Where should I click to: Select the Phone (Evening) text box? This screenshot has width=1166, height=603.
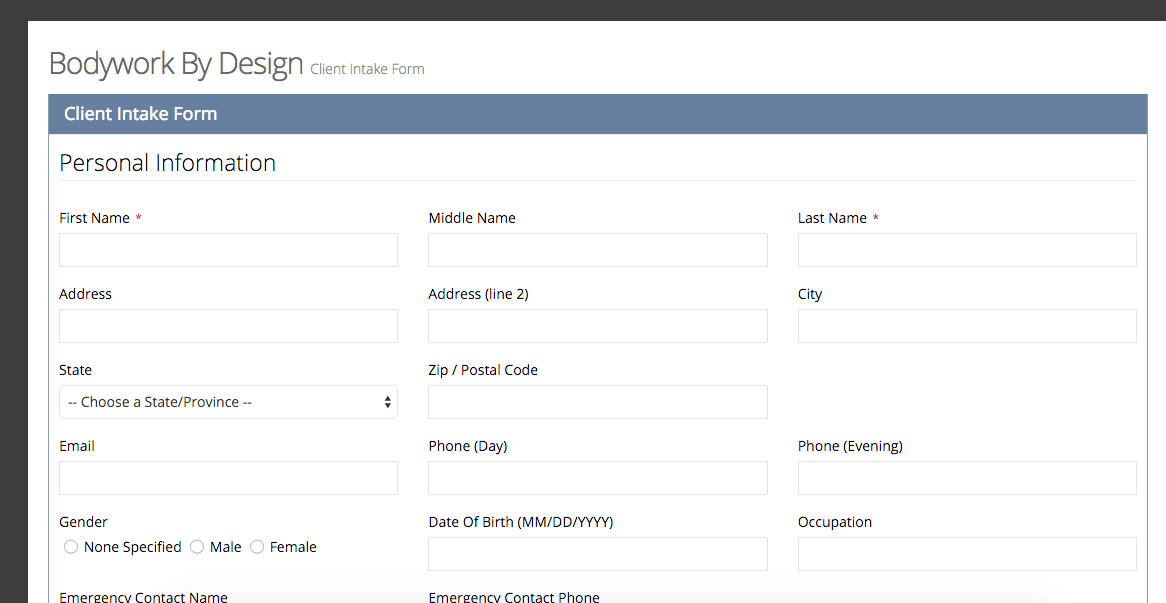coord(966,478)
